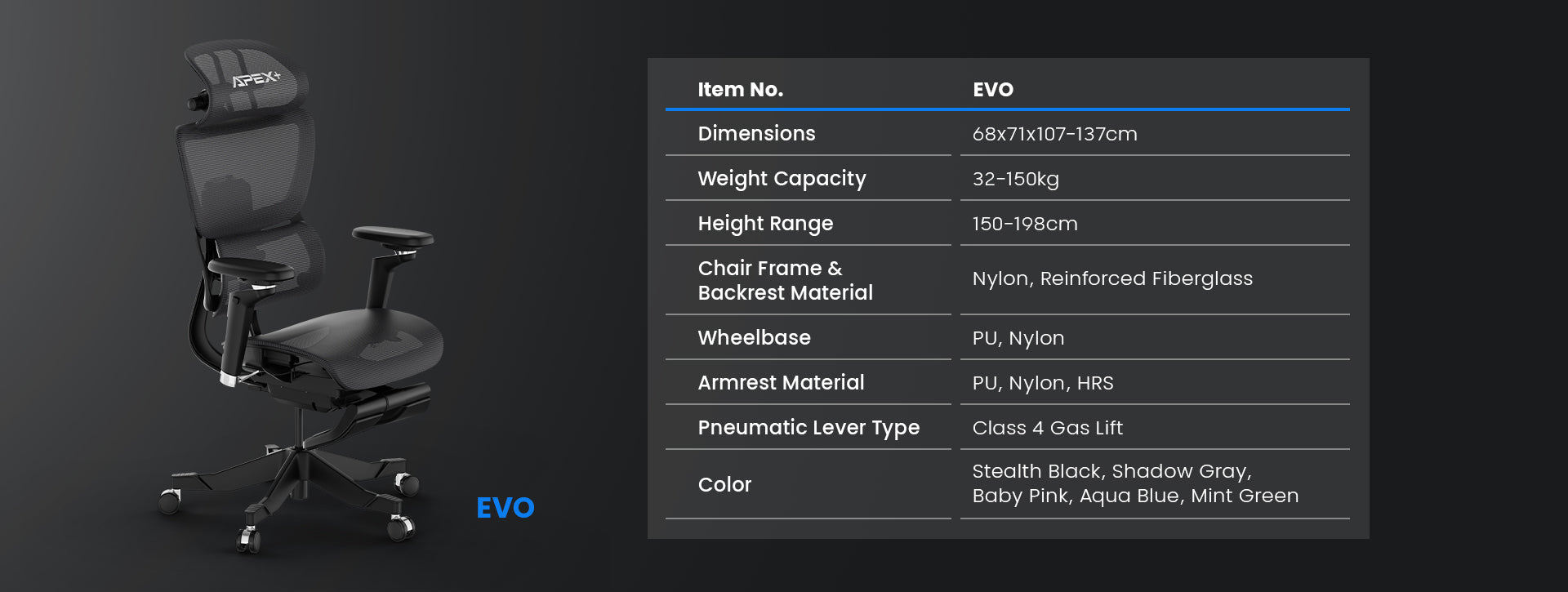Click the EVO chair product image

click(302, 310)
